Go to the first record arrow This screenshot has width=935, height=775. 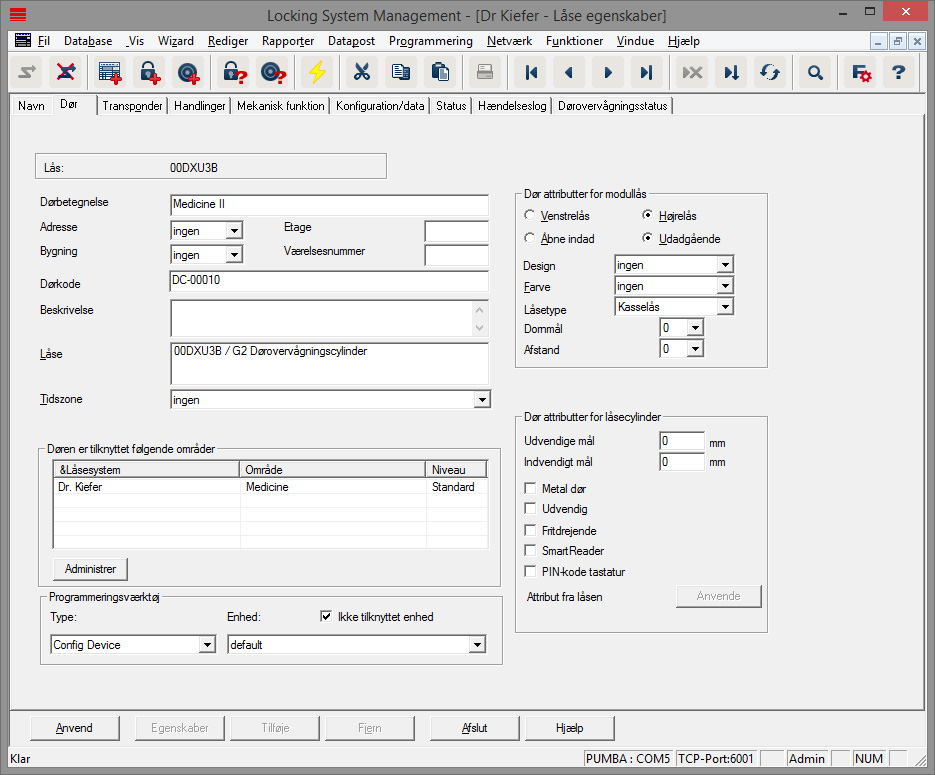(531, 72)
